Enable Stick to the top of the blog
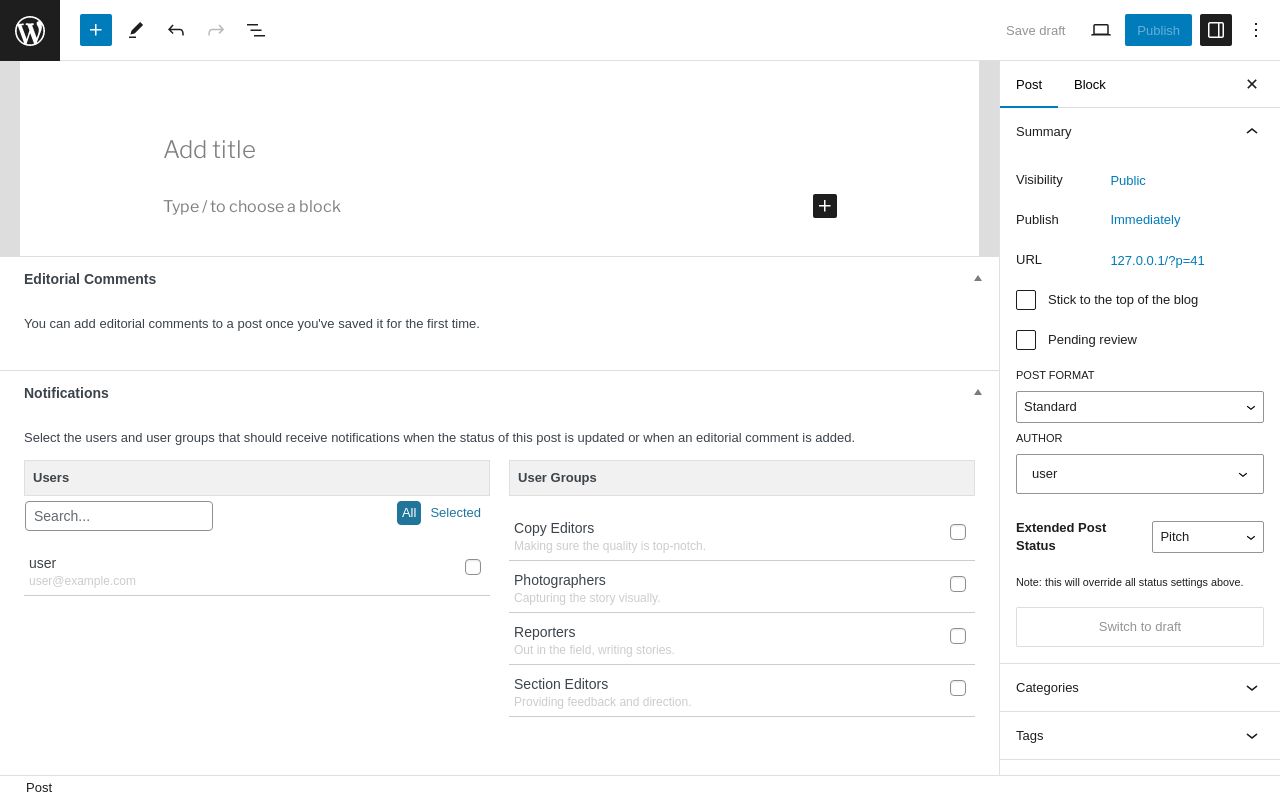Screen dimensions: 1280x800 pyautogui.click(x=1026, y=300)
